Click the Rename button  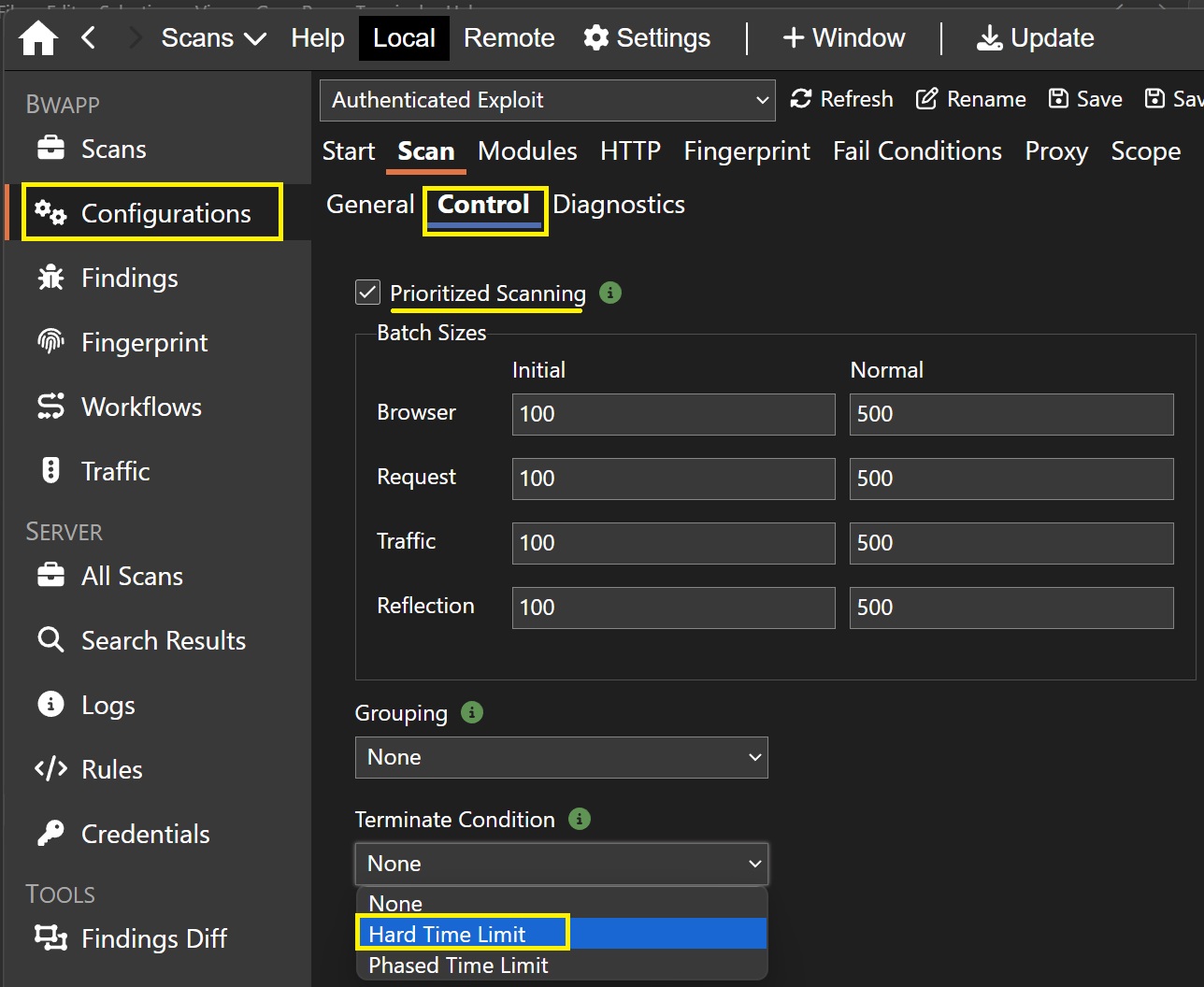point(970,99)
